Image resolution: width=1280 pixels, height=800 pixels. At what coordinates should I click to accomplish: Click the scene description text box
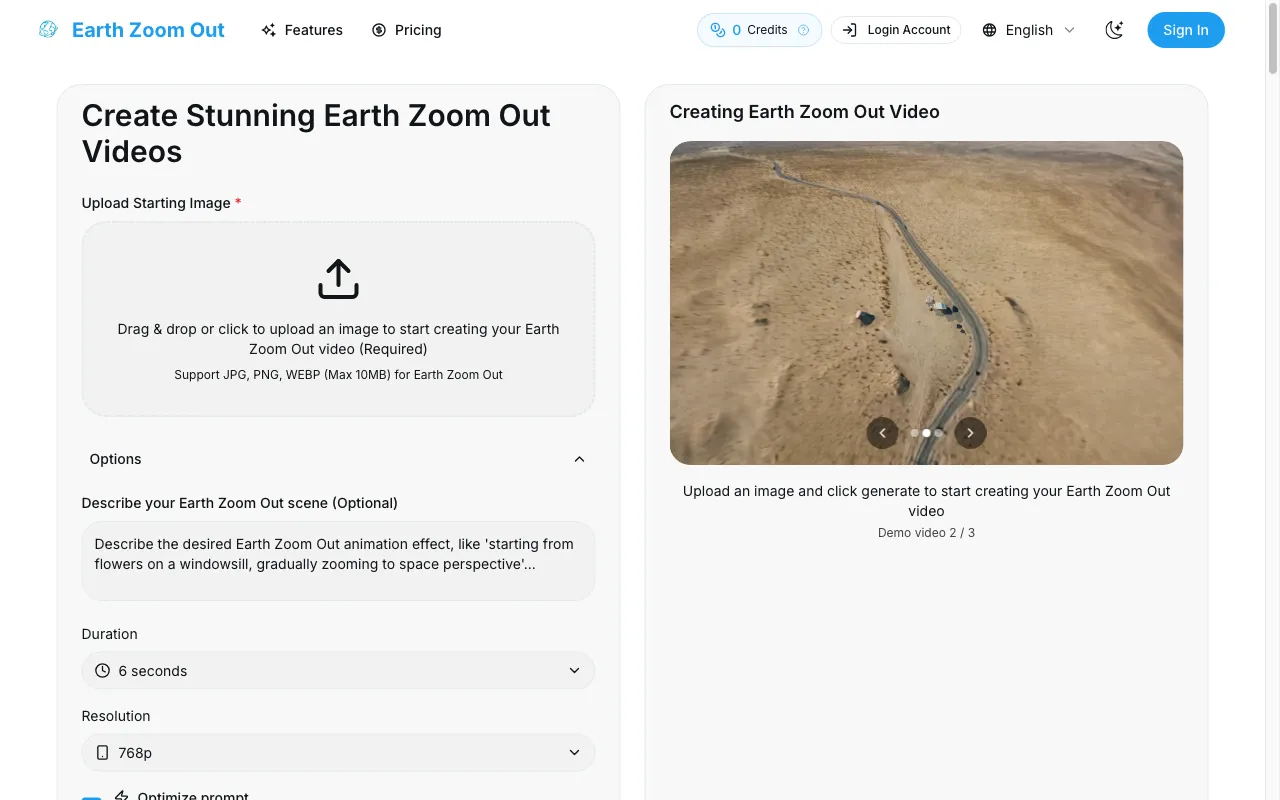338,561
